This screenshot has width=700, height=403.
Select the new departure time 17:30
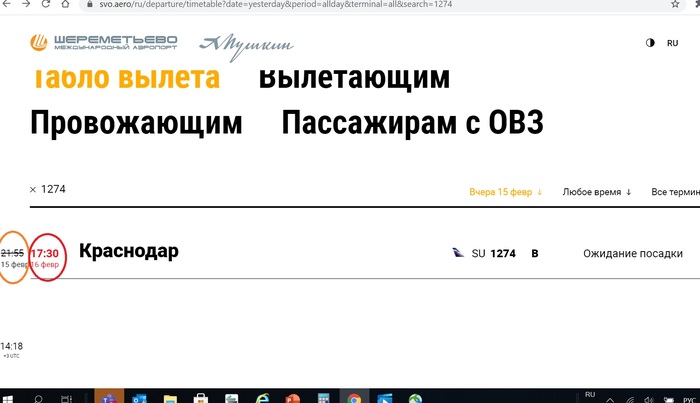click(45, 253)
